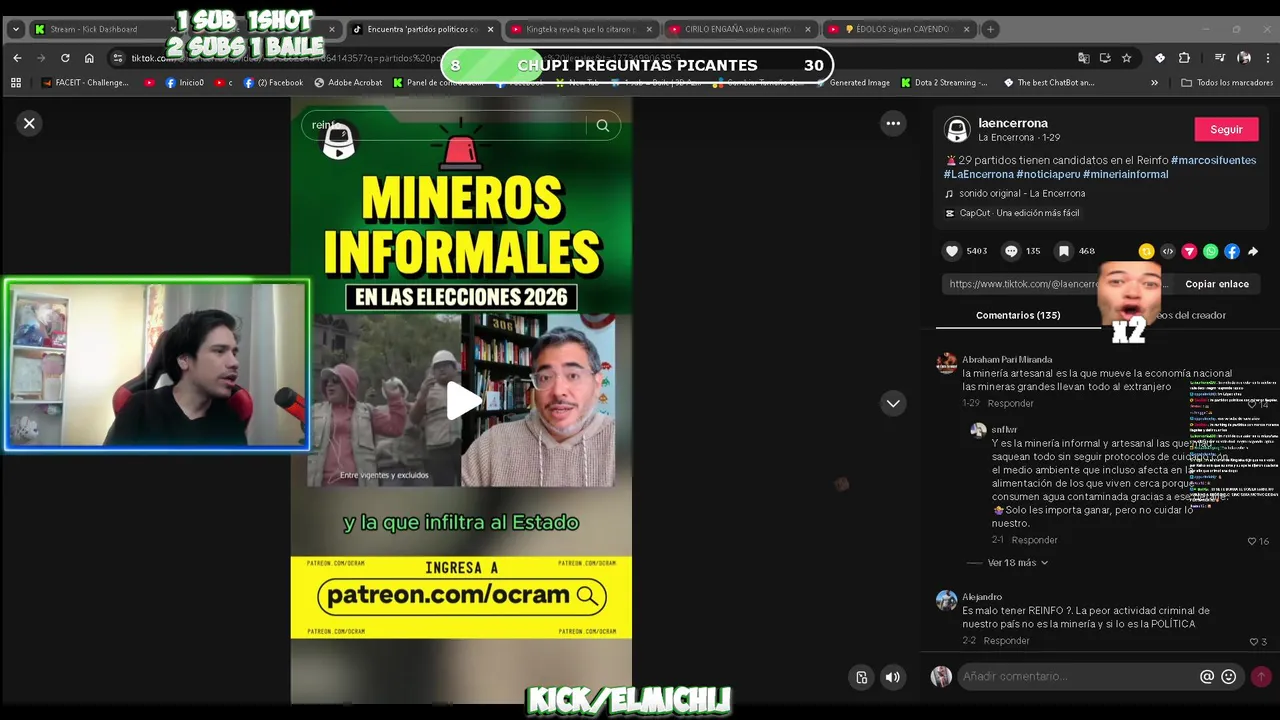Switch to ÍDOLOS siguen CAYENDO tab

click(898, 29)
